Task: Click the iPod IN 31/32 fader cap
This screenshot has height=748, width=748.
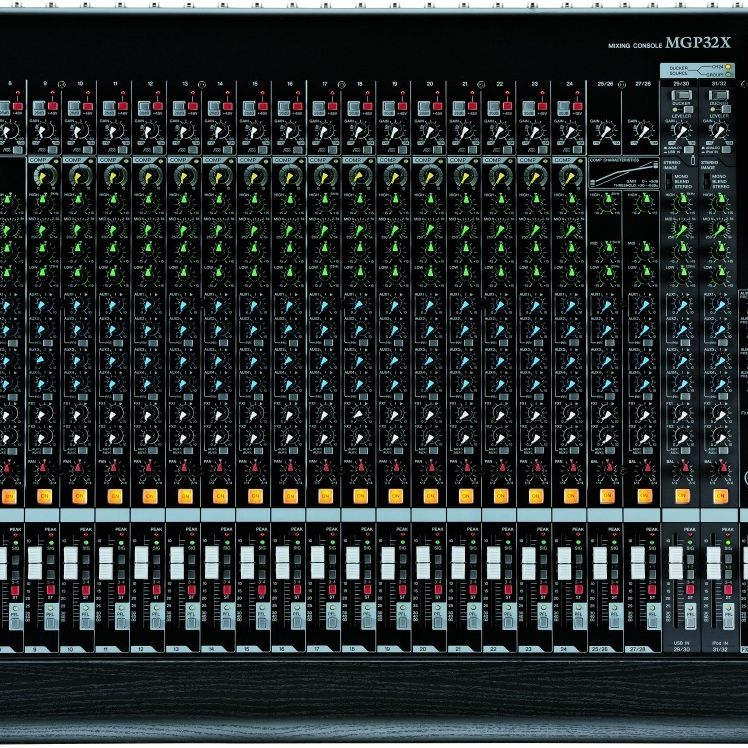Action: point(714,563)
